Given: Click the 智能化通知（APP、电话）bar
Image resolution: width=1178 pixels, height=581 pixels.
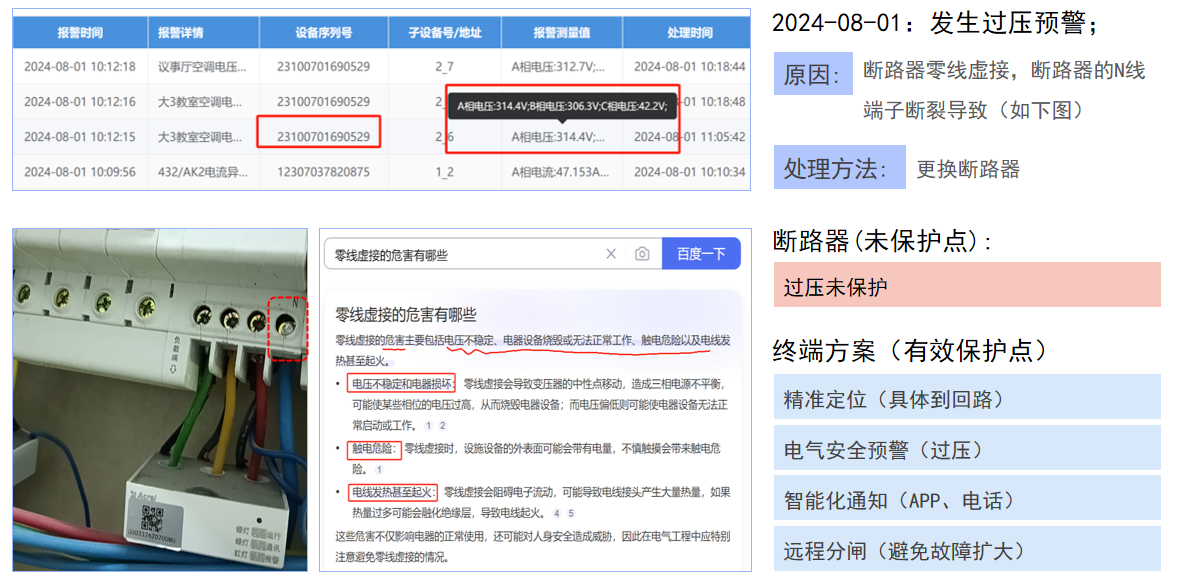Looking at the screenshot, I should click(x=967, y=498).
